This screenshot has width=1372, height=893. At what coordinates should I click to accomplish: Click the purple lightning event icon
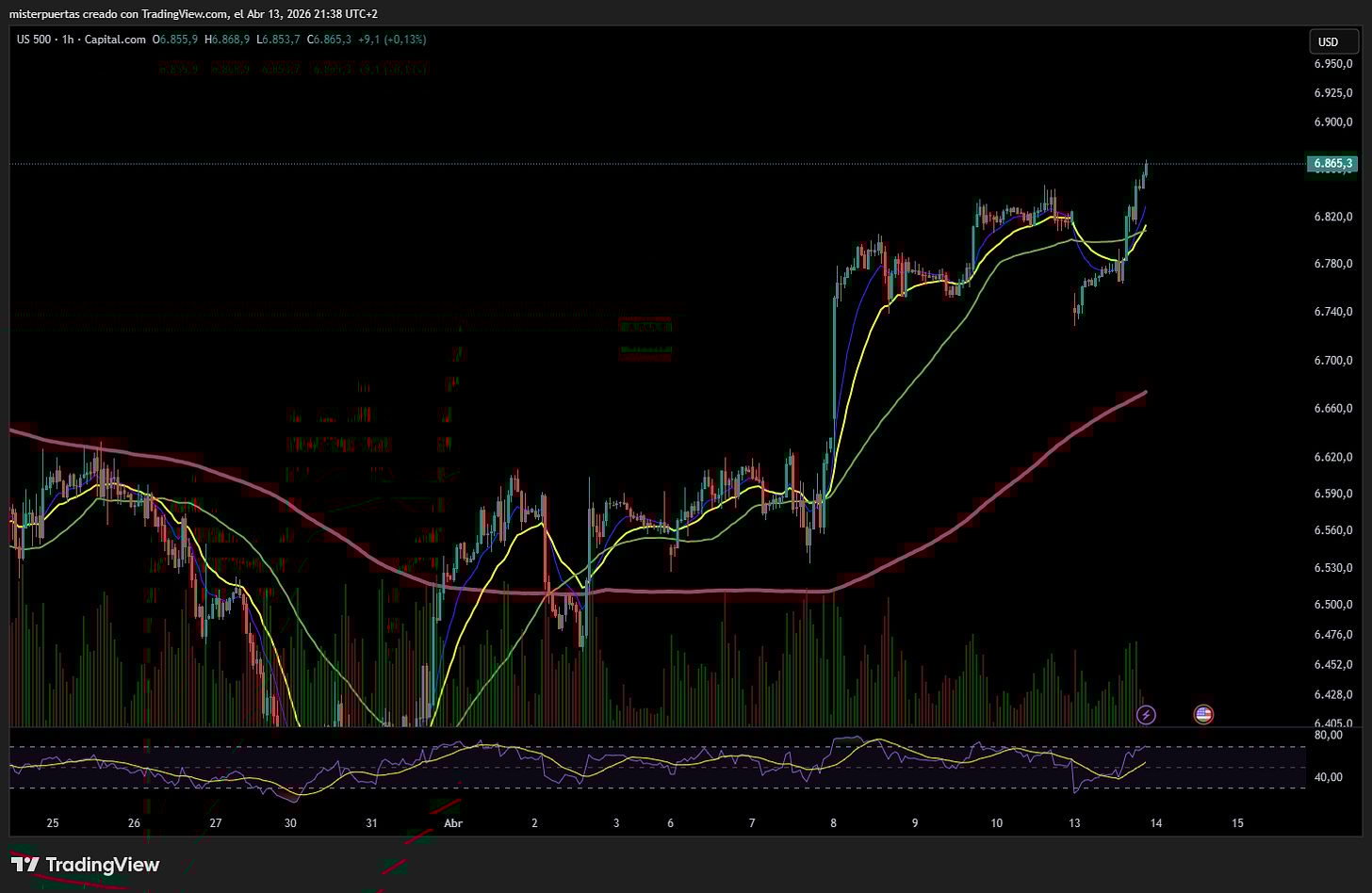pos(1146,715)
